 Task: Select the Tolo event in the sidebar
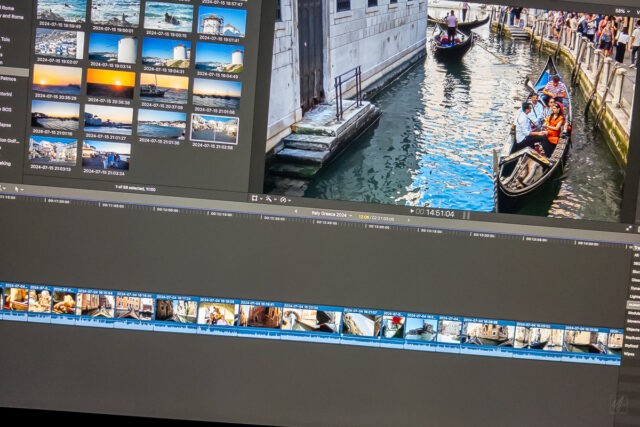coord(6,40)
